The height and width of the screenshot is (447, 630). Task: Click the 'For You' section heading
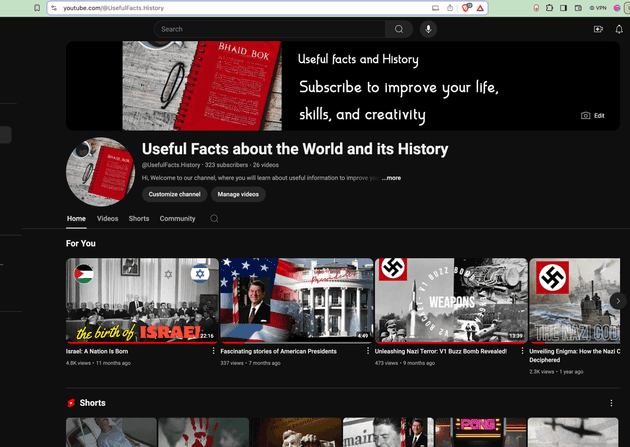coord(81,243)
